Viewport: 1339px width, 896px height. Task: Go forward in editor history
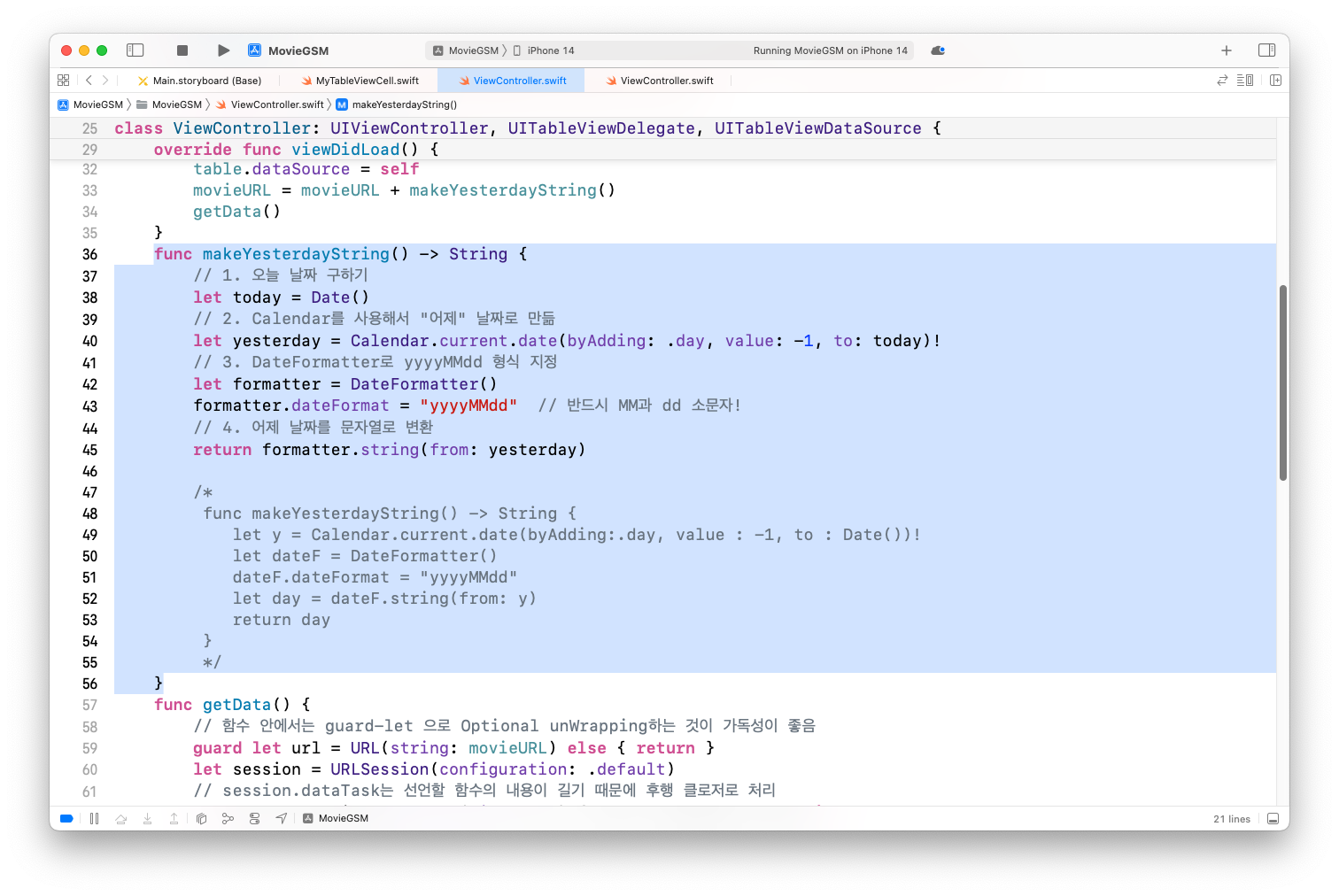tap(105, 81)
